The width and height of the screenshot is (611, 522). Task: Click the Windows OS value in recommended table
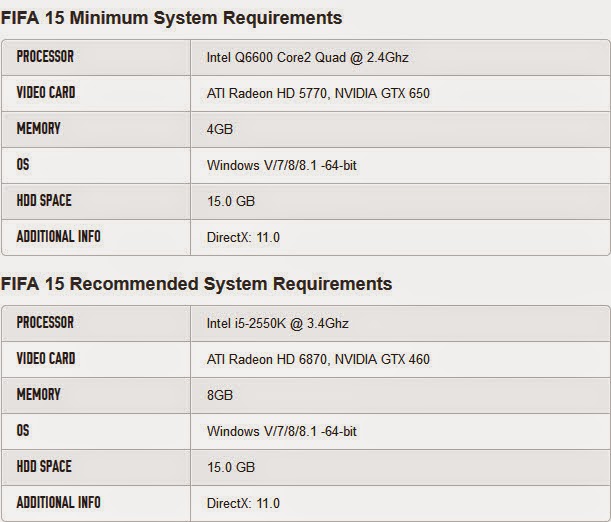tap(282, 431)
